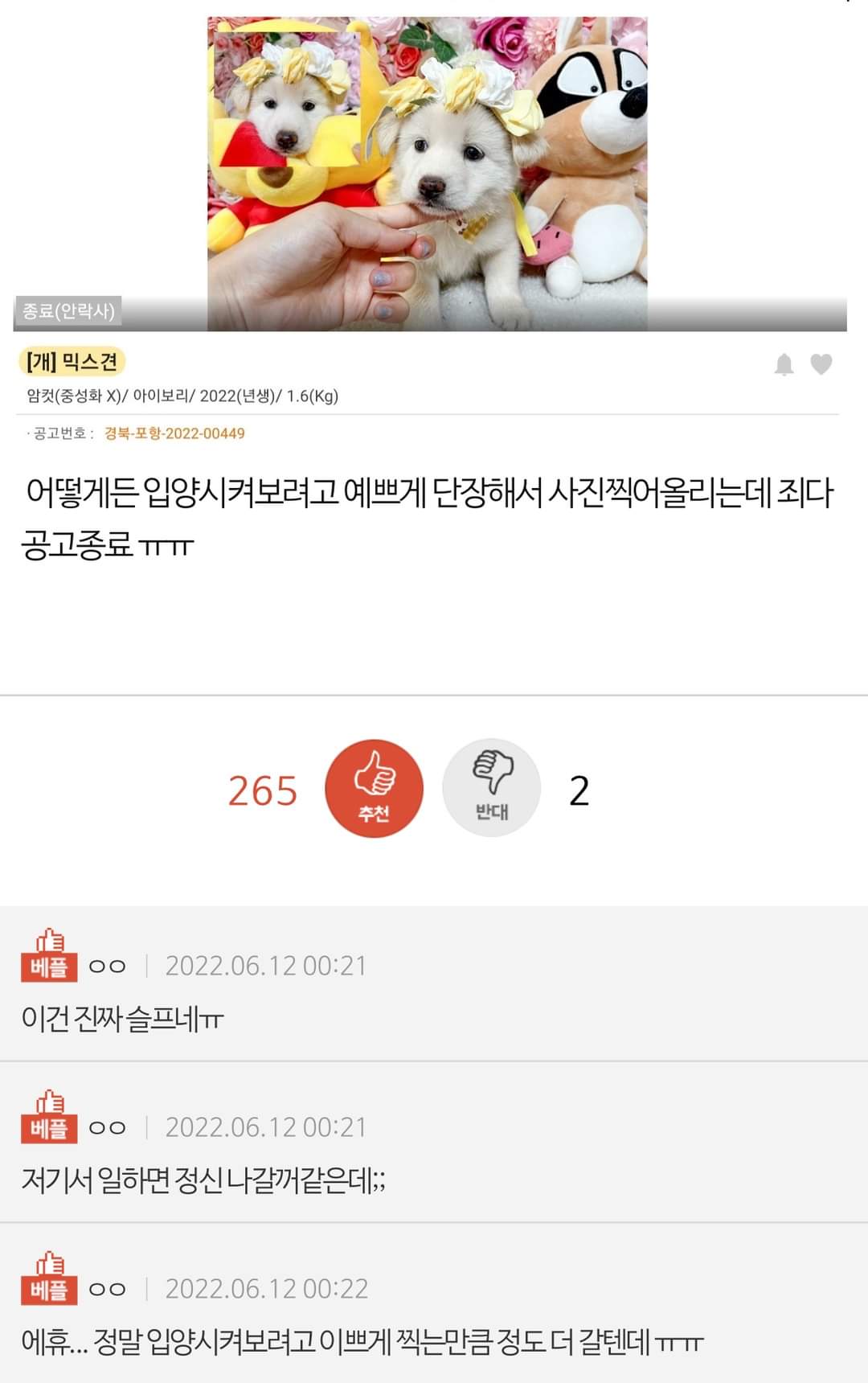Click the second comment's 베플 badge icon

tap(49, 1117)
